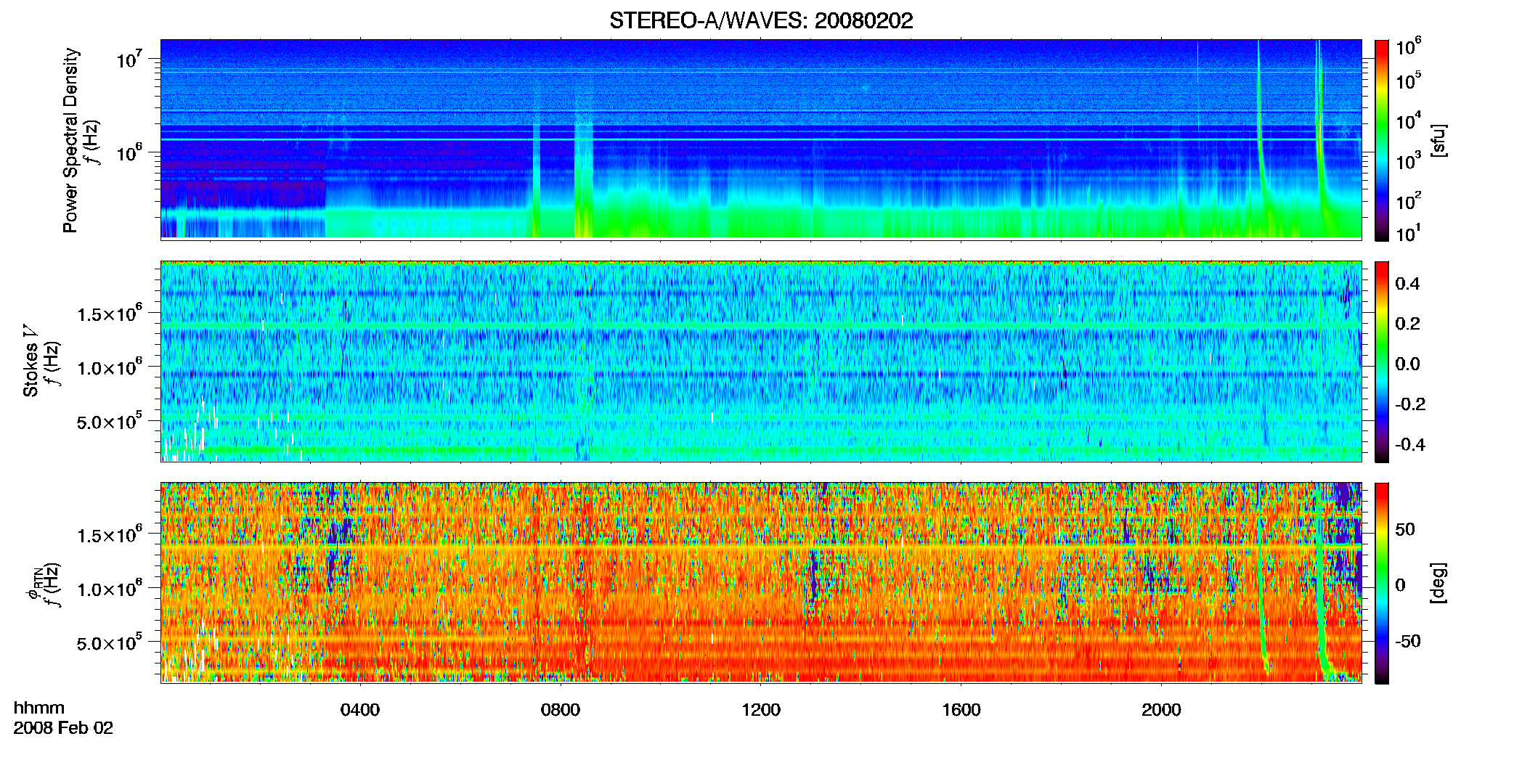
Task: Click the -50 tick on degrees colorbar
Action: point(1408,642)
